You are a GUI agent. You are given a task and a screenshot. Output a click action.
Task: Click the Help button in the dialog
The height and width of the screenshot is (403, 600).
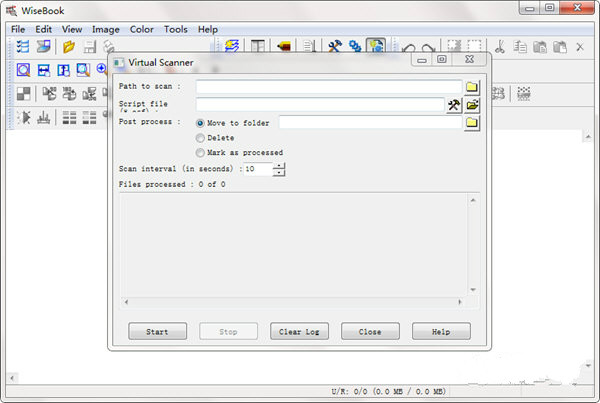click(441, 331)
